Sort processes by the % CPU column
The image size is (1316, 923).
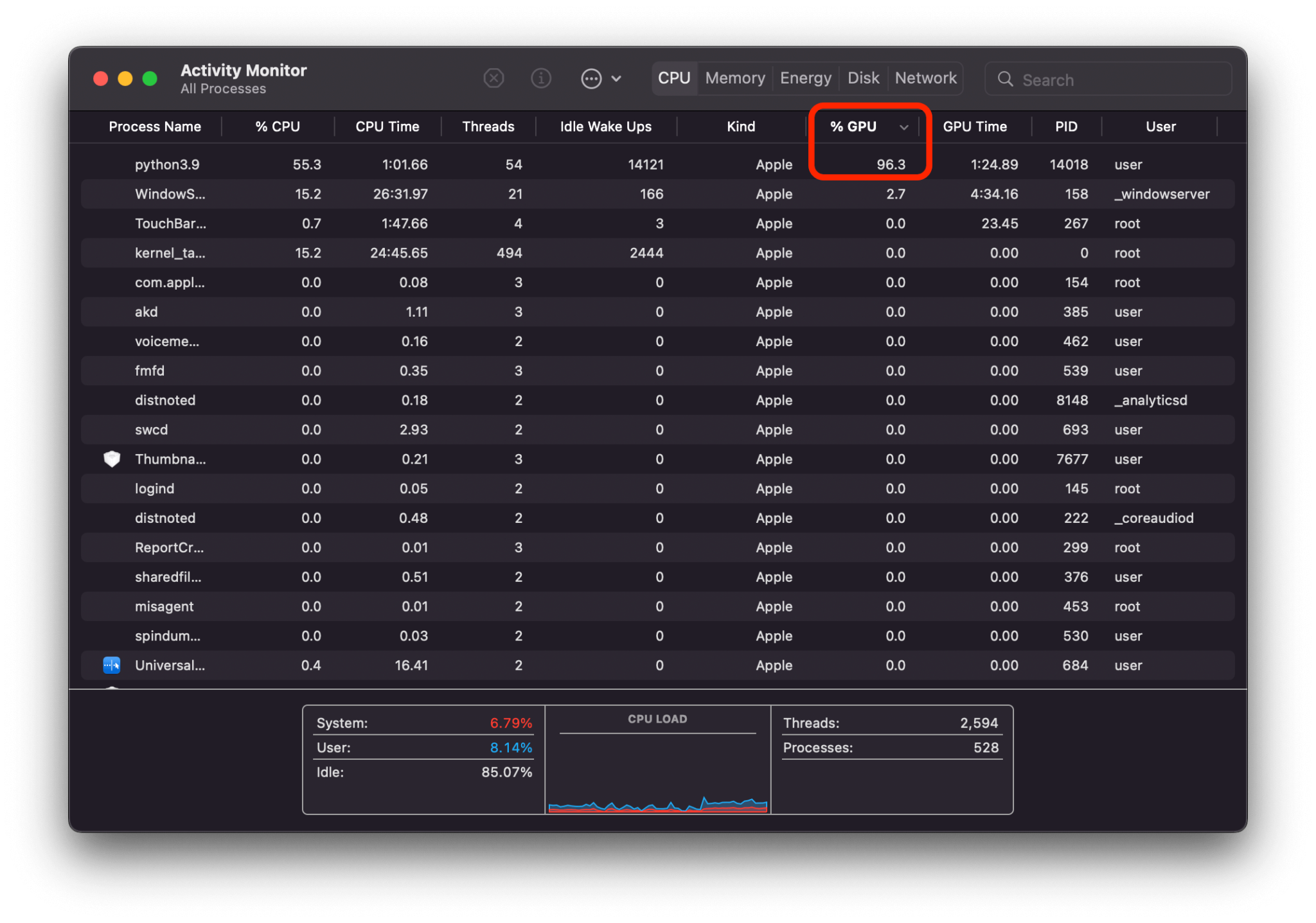[x=278, y=127]
